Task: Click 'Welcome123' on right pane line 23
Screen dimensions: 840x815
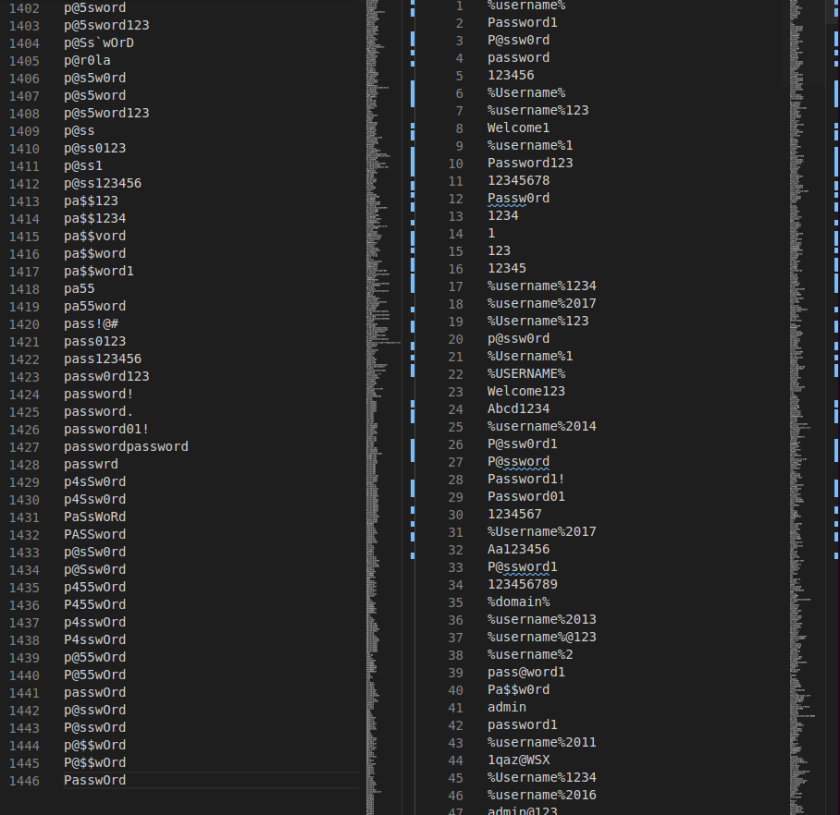Action: coord(526,392)
